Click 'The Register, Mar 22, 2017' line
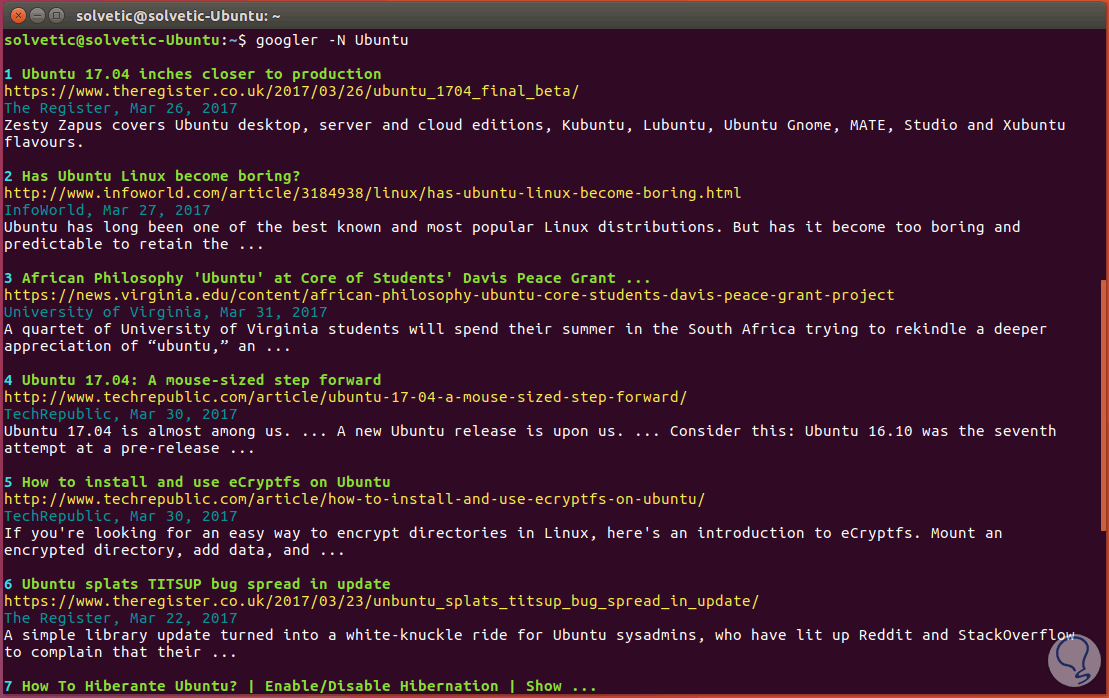Image resolution: width=1109 pixels, height=698 pixels. (120, 617)
